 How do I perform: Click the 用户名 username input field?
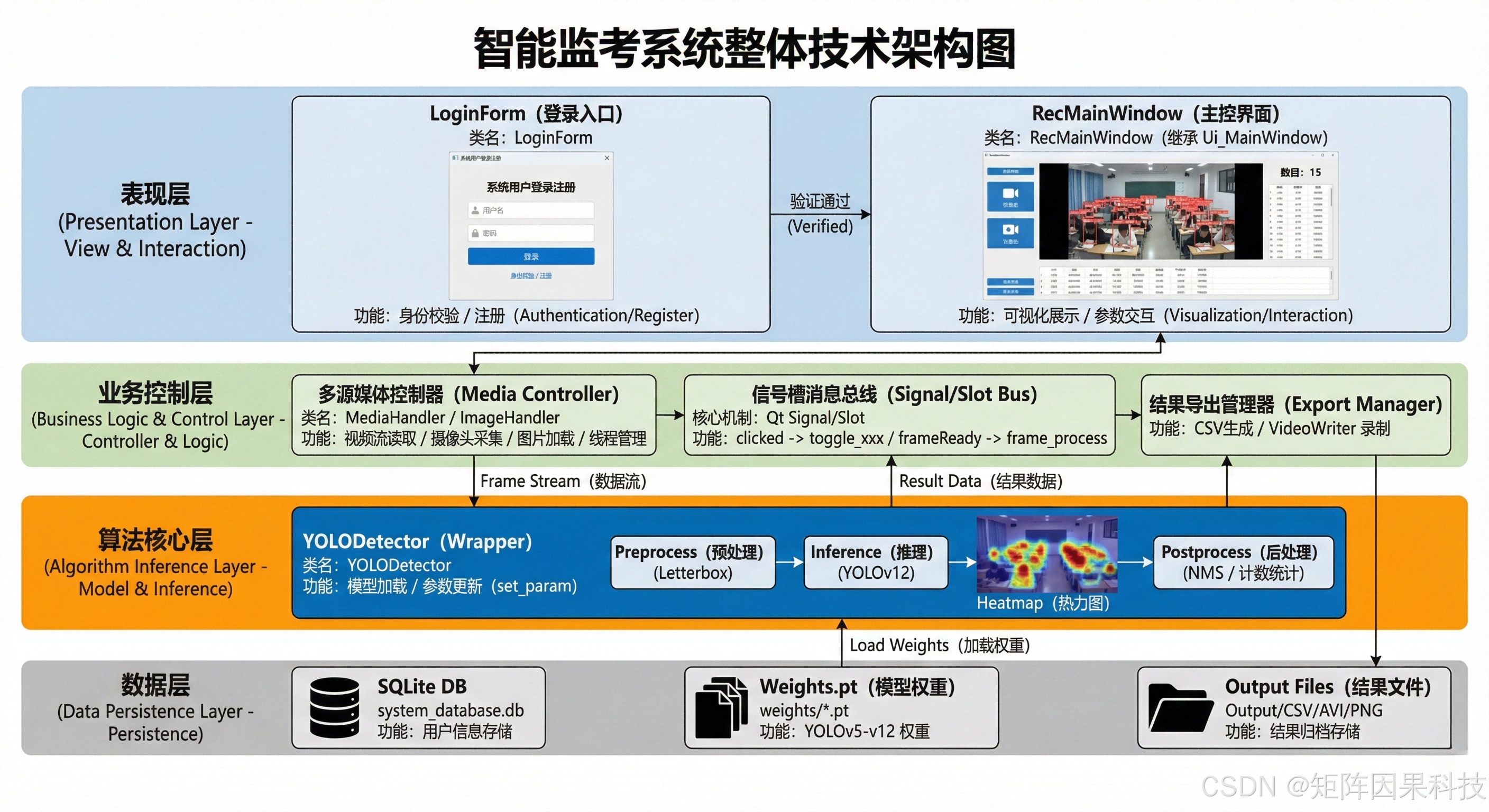click(x=531, y=210)
